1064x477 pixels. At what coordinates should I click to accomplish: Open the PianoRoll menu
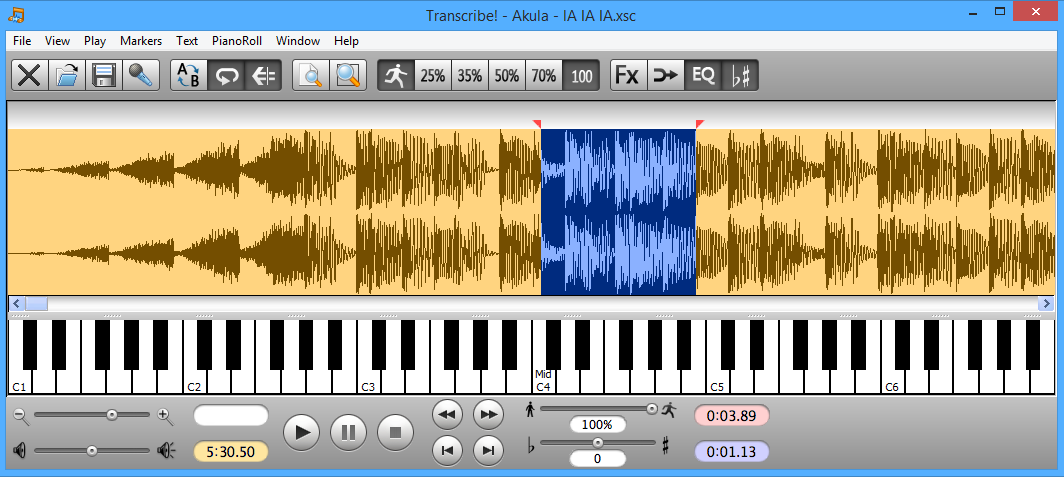pyautogui.click(x=236, y=41)
